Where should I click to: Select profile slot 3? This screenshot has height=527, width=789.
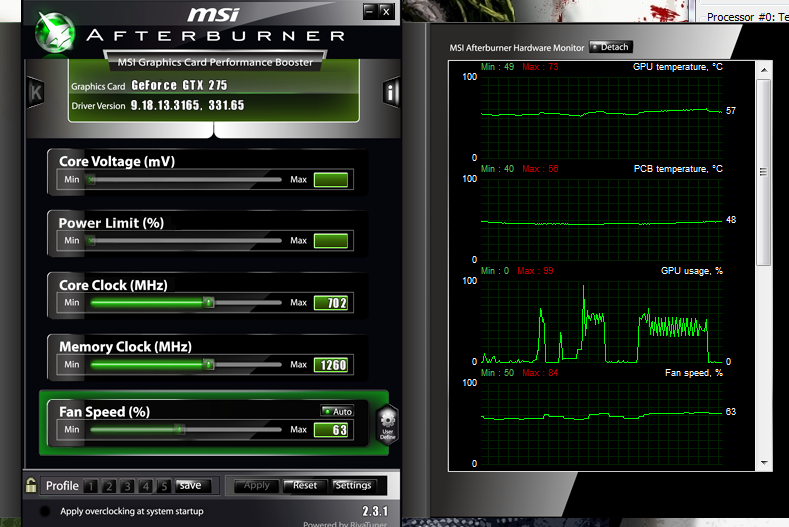[x=127, y=486]
